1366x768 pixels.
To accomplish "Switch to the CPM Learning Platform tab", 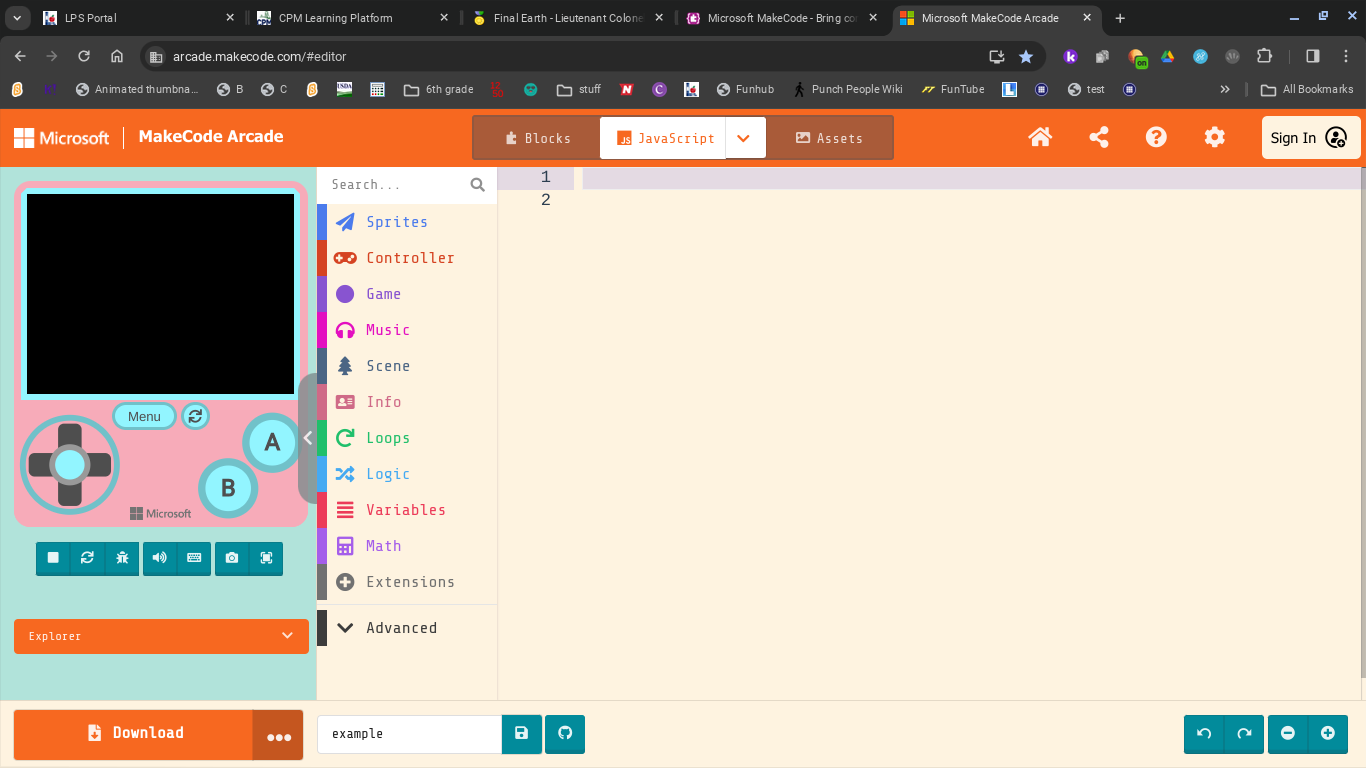I will coord(351,18).
